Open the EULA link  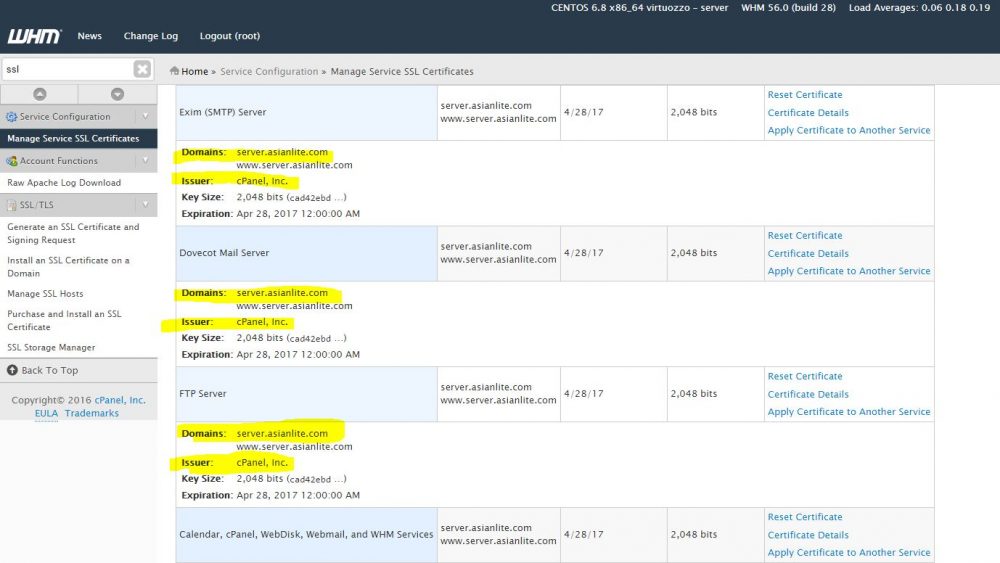[x=46, y=413]
